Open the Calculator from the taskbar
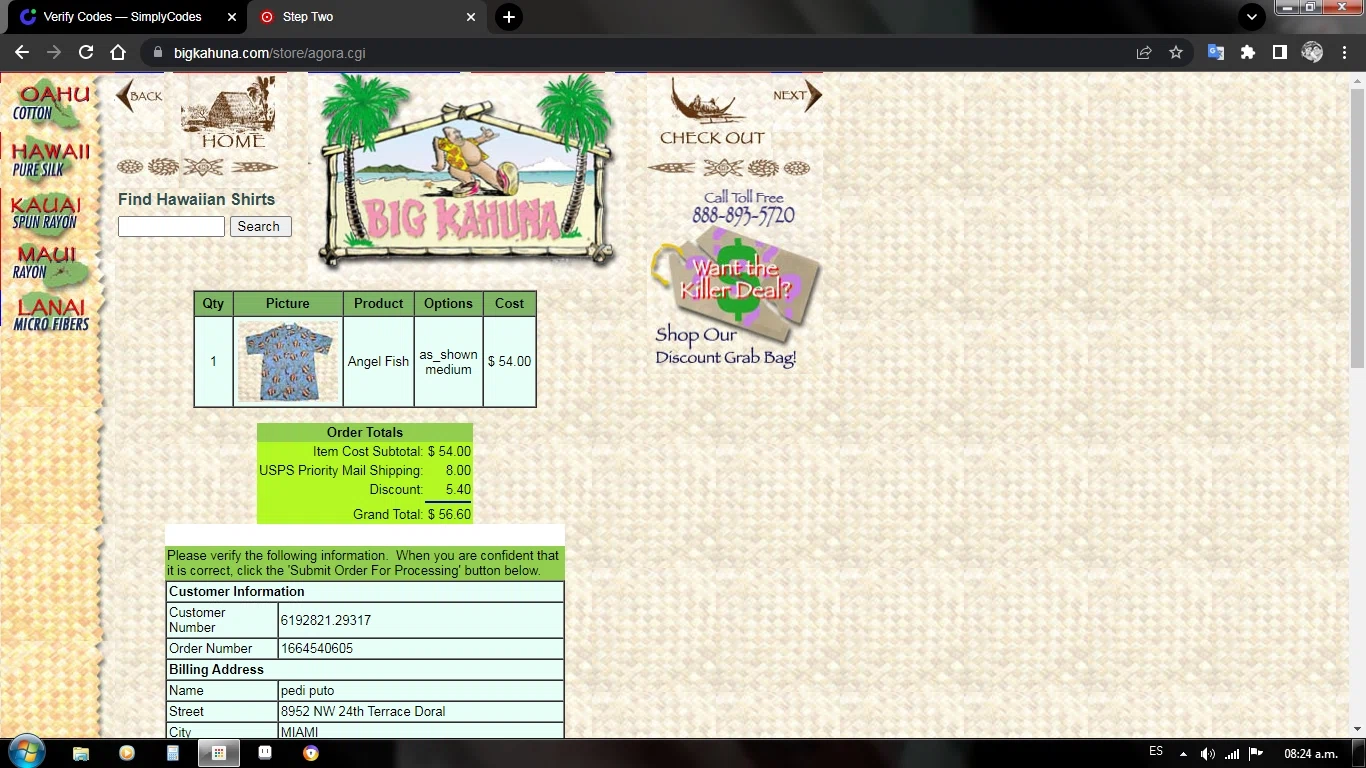 [173, 753]
